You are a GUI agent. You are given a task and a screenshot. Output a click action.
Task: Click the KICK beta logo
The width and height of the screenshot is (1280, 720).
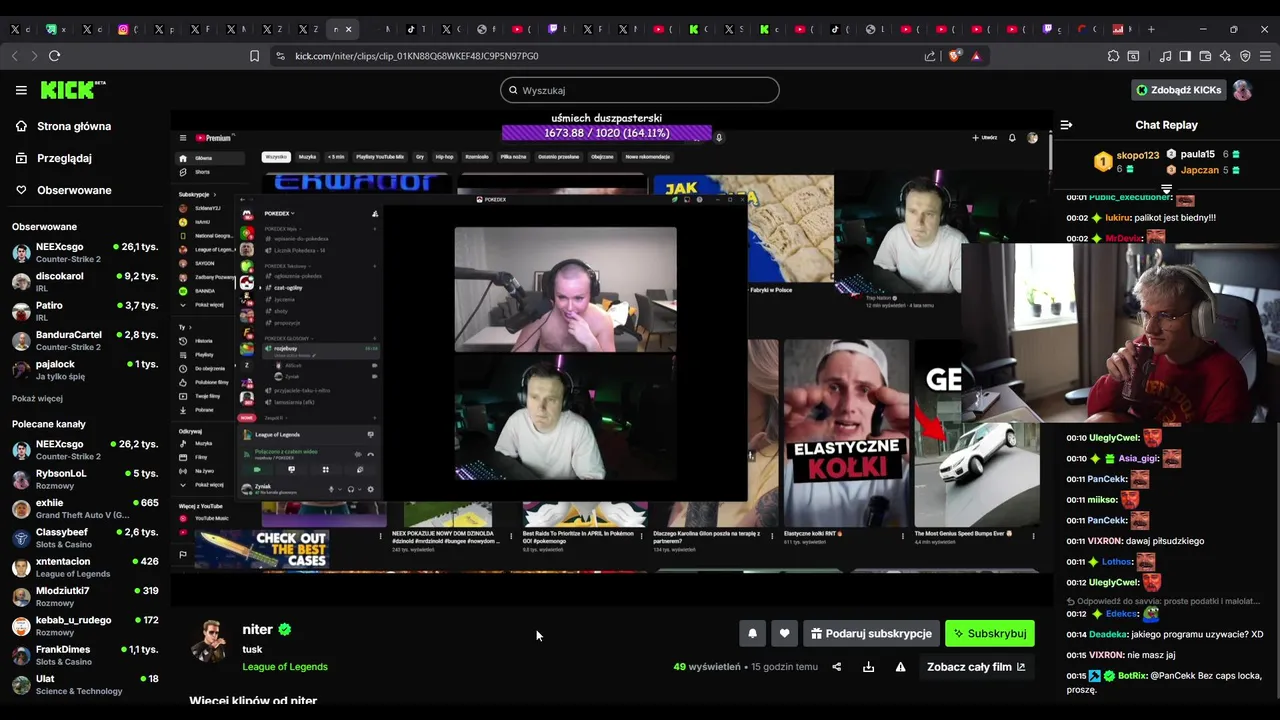point(73,90)
